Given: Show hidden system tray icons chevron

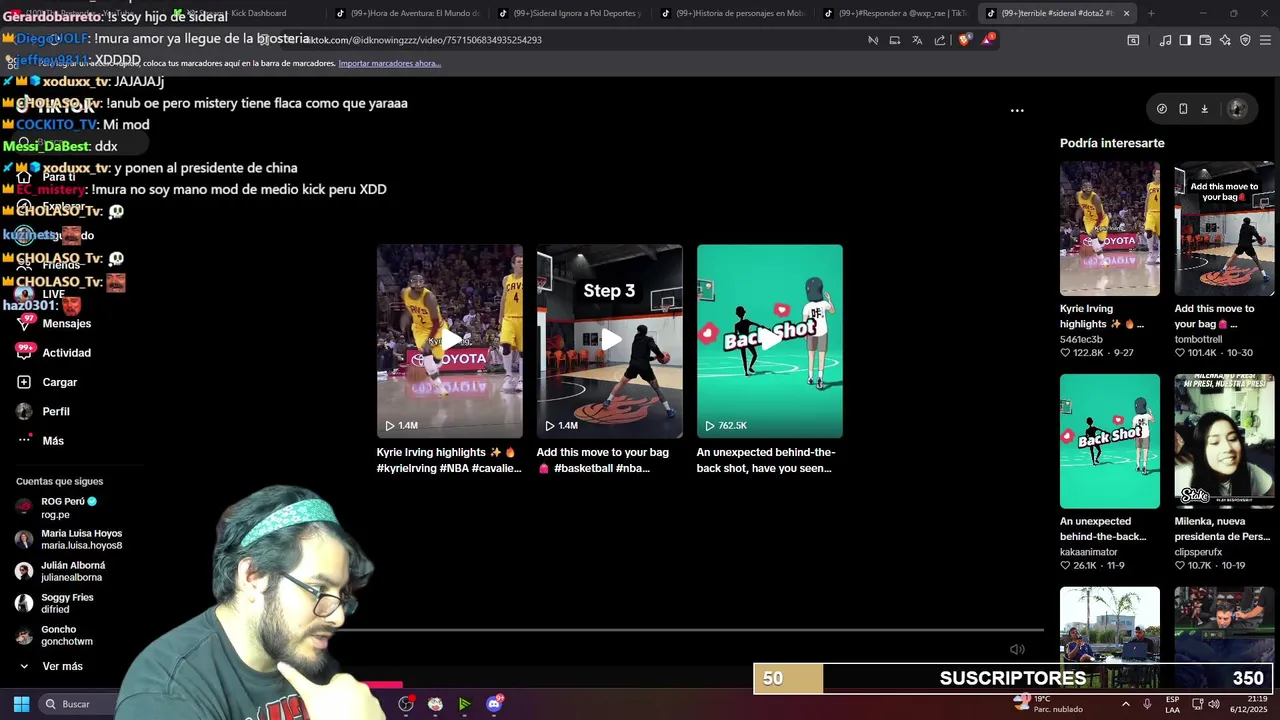Looking at the screenshot, I should (x=1125, y=704).
